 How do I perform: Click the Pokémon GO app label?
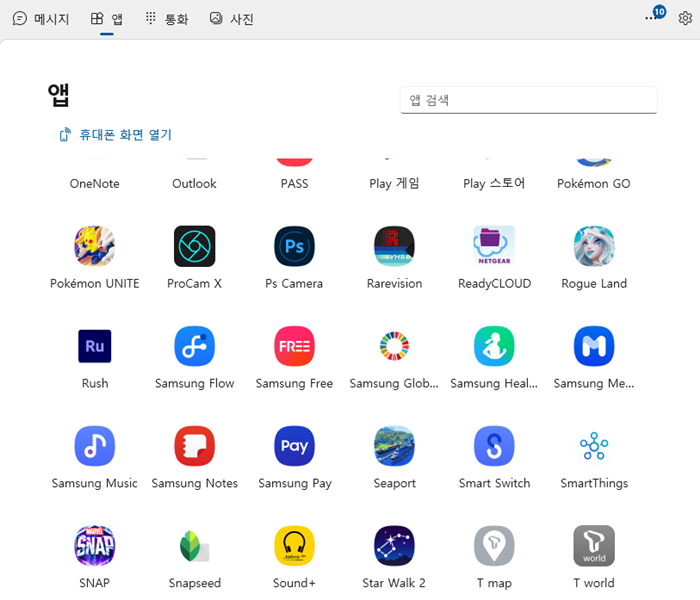[x=594, y=183]
